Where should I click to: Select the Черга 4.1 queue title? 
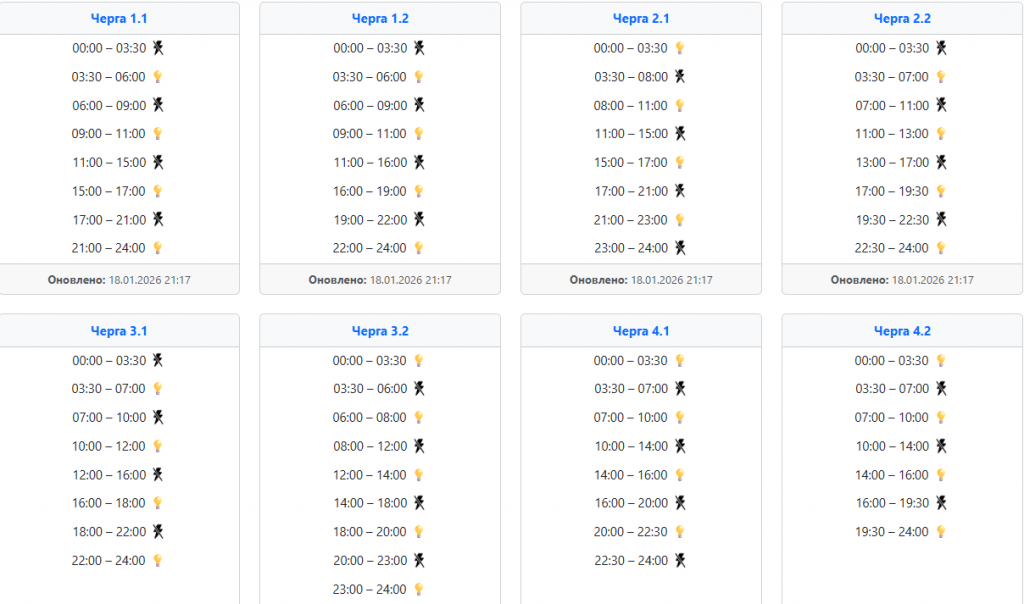(641, 331)
